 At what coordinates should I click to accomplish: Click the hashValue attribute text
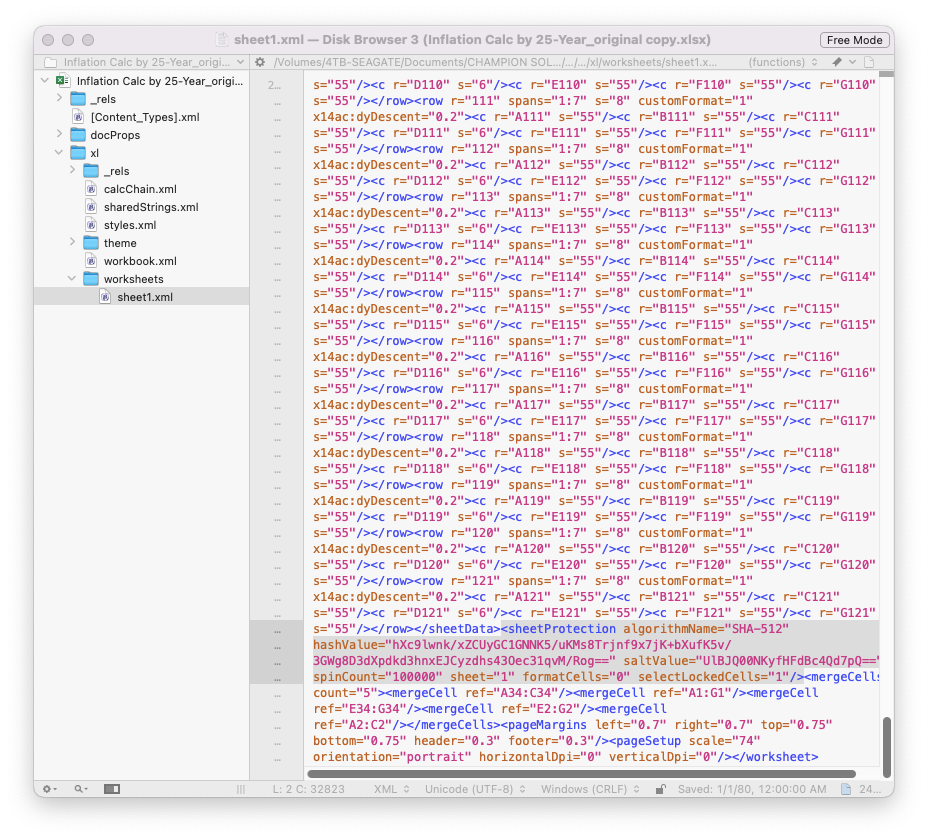tap(348, 645)
